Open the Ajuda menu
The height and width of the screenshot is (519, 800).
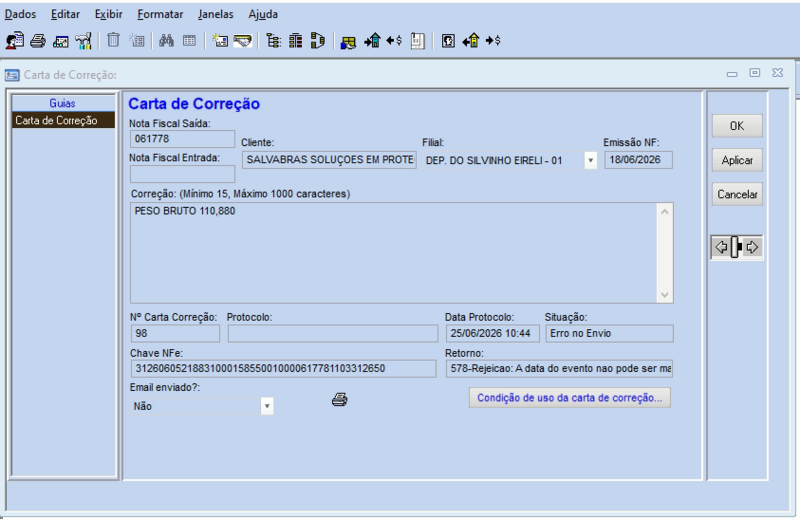pyautogui.click(x=263, y=14)
